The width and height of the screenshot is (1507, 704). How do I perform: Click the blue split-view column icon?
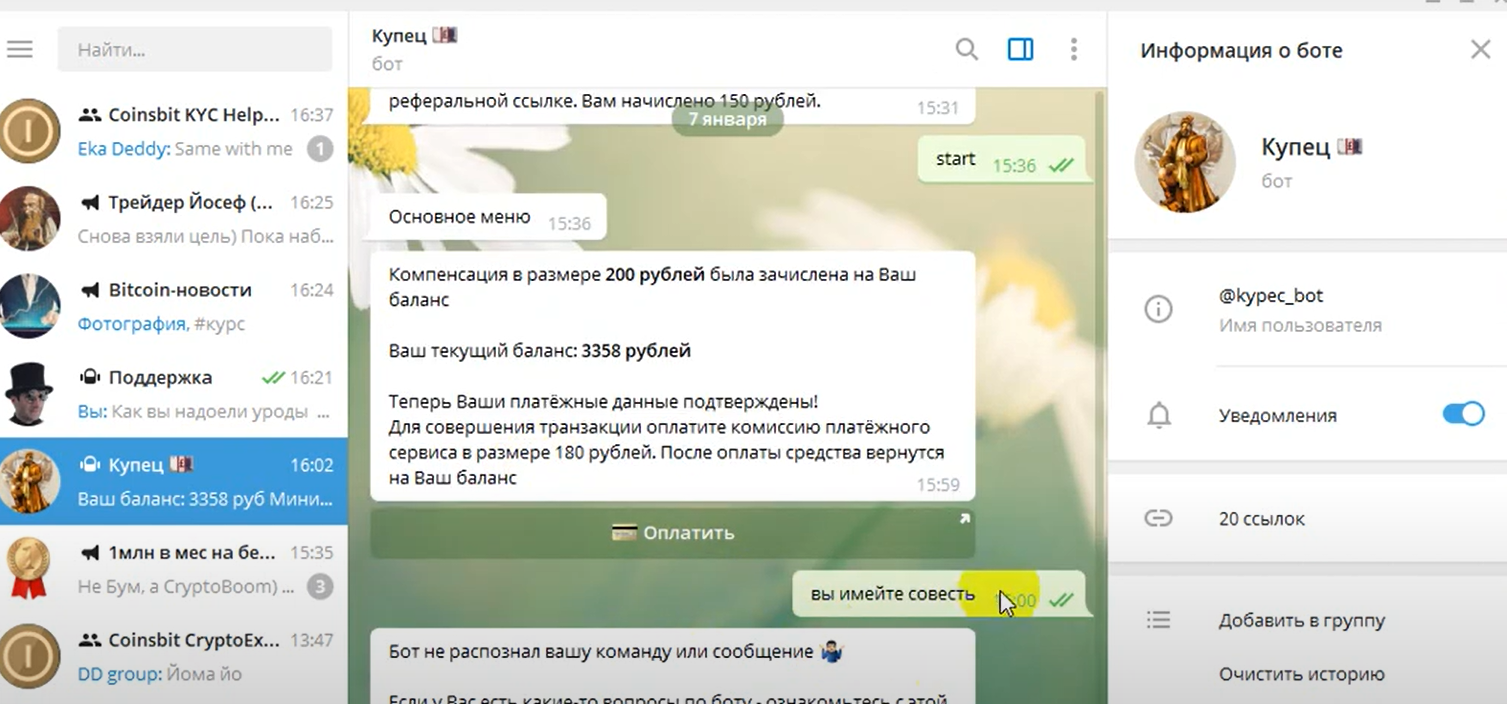point(1020,48)
